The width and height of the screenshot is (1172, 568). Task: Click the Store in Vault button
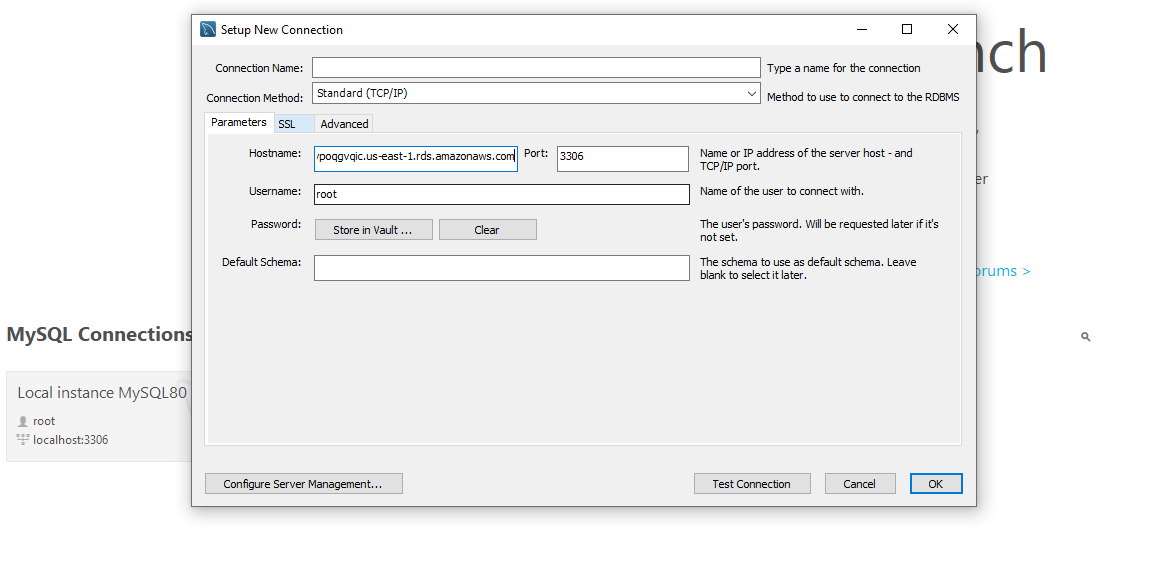373,230
